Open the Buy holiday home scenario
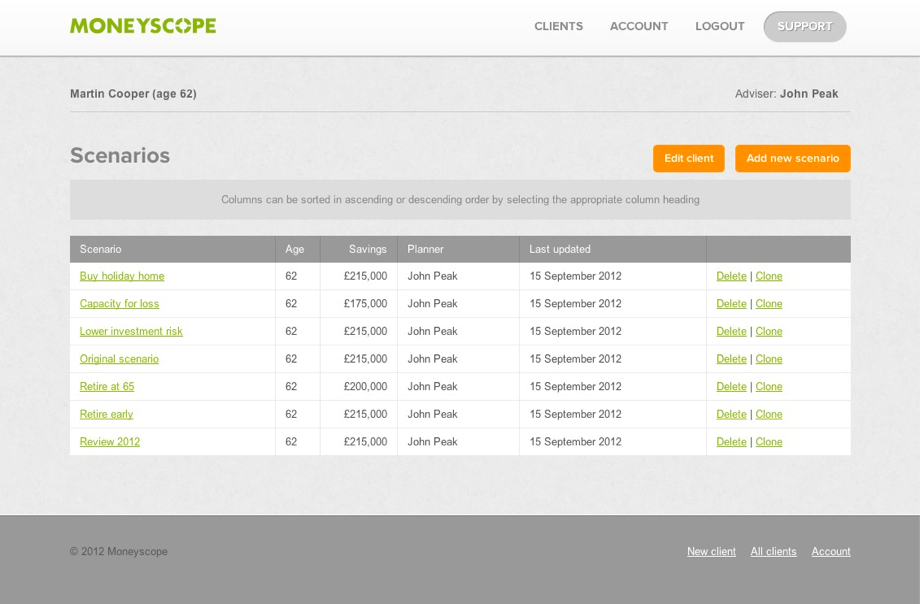This screenshot has height=604, width=920. 122,276
